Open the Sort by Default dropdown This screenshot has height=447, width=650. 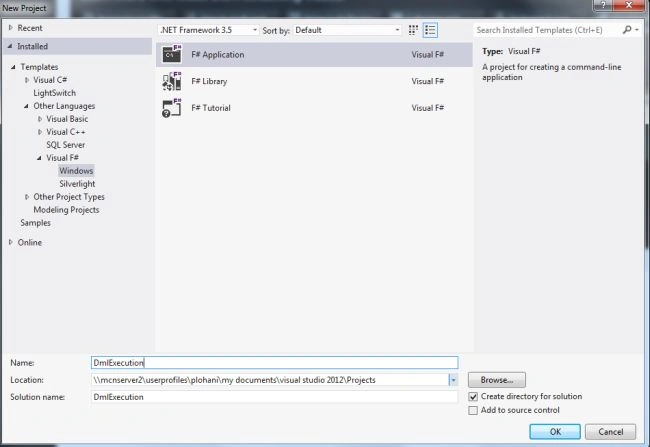347,30
